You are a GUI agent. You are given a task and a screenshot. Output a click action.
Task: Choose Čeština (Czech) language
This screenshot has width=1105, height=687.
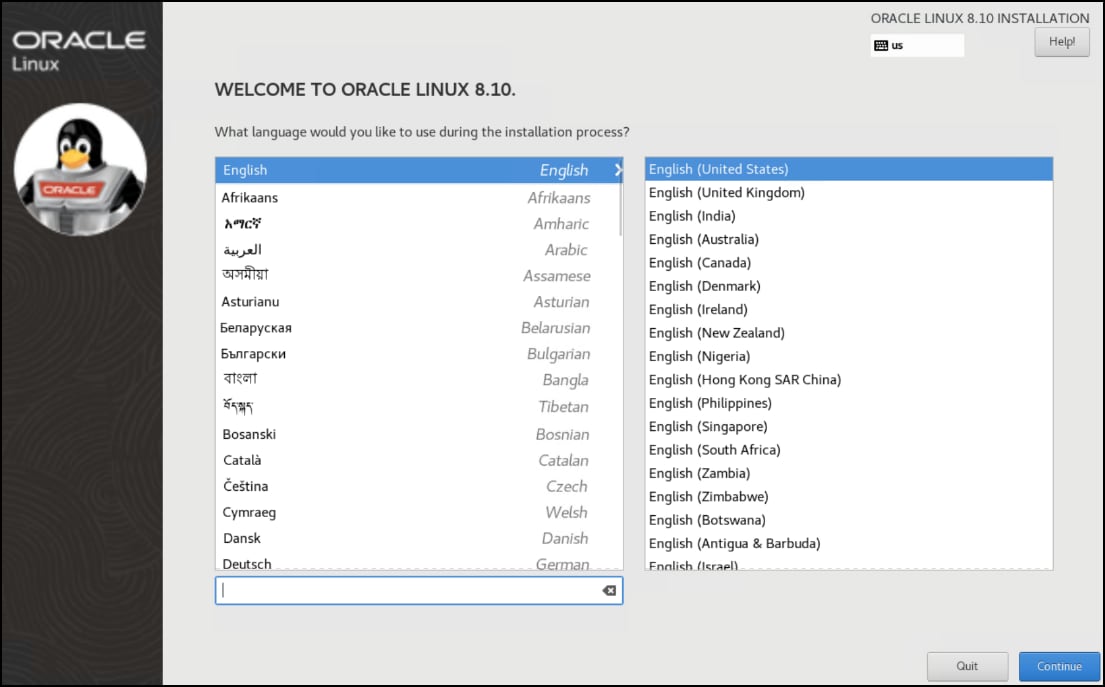pos(419,486)
